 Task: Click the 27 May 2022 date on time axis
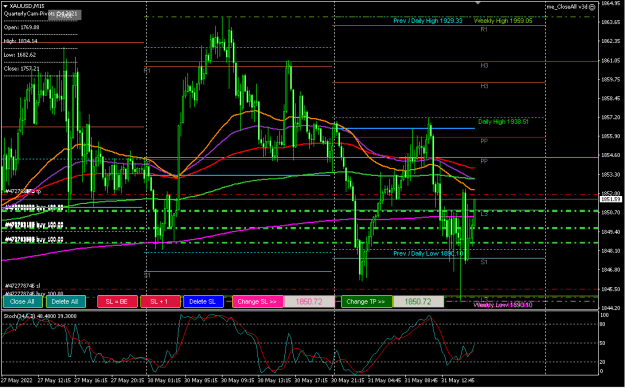coord(16,380)
